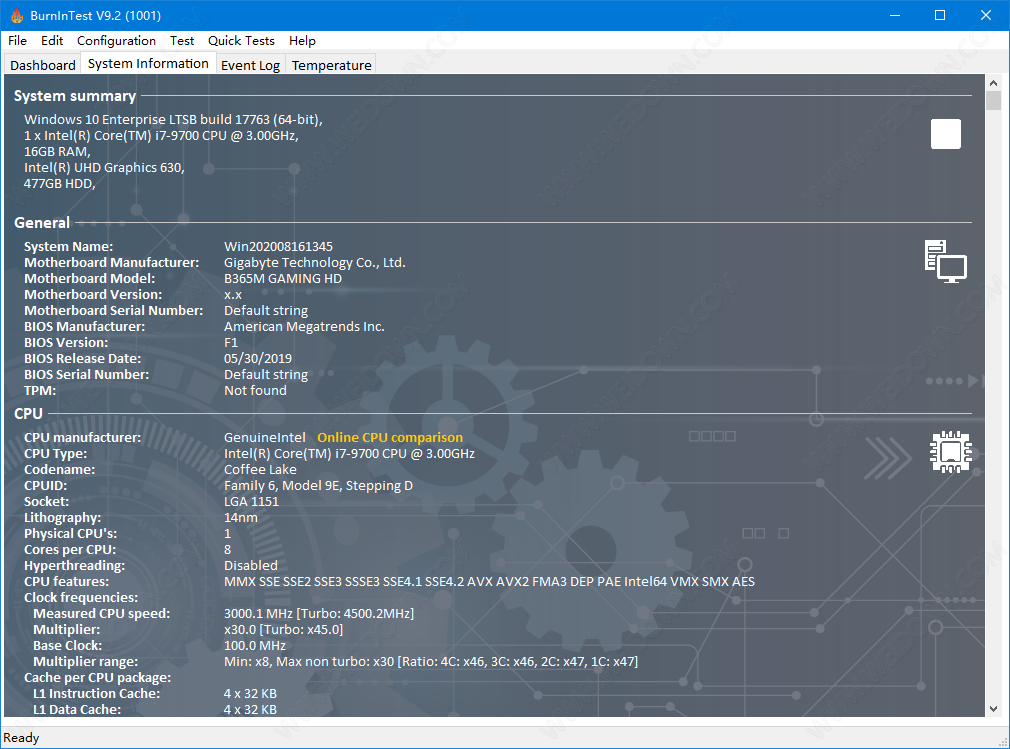Screen dimensions: 1010x749
Task: Click the Base Clock 100.0 MHz value
Action: tap(254, 645)
